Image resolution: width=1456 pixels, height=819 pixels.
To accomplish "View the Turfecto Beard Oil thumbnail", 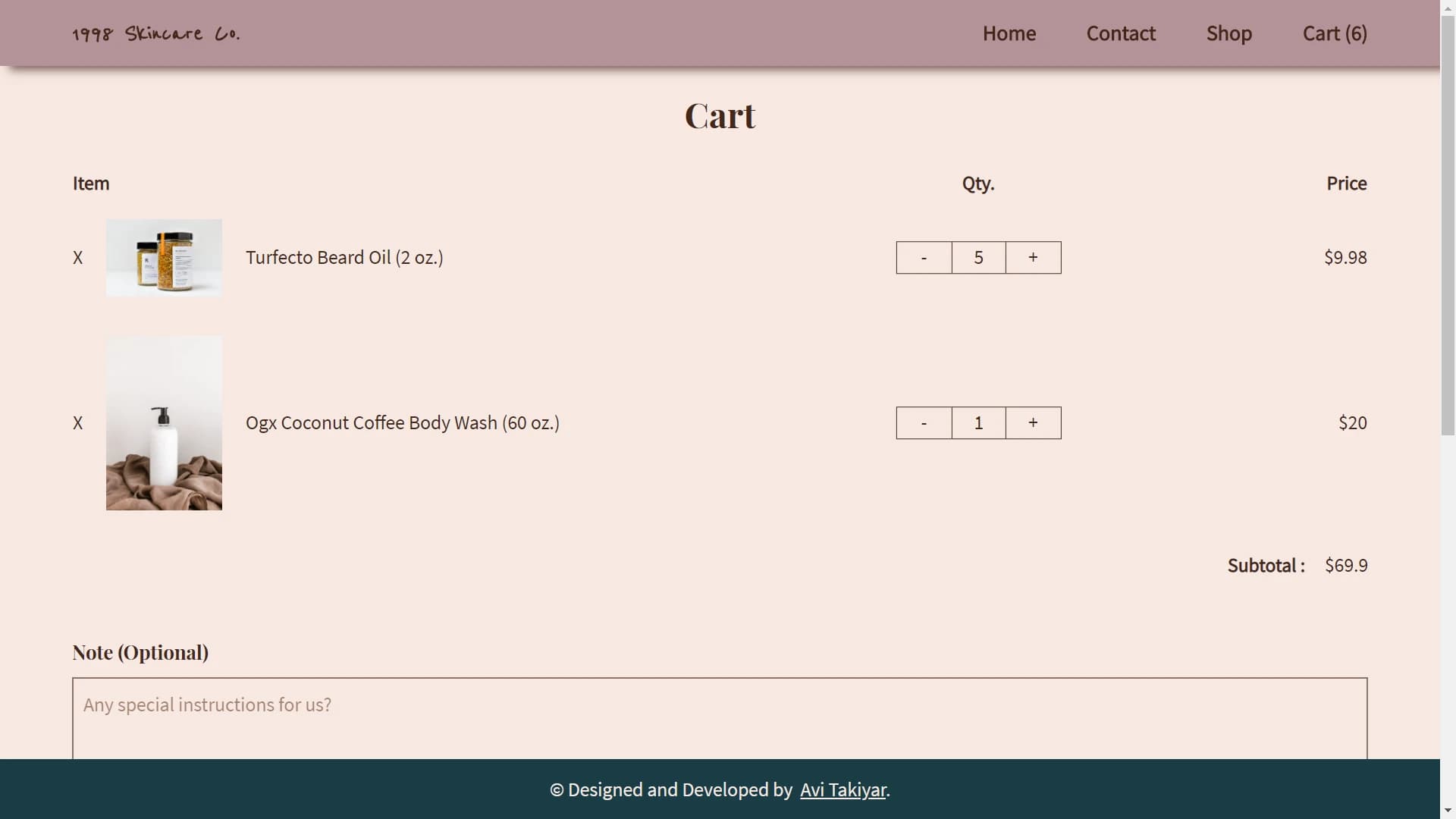I will point(164,257).
